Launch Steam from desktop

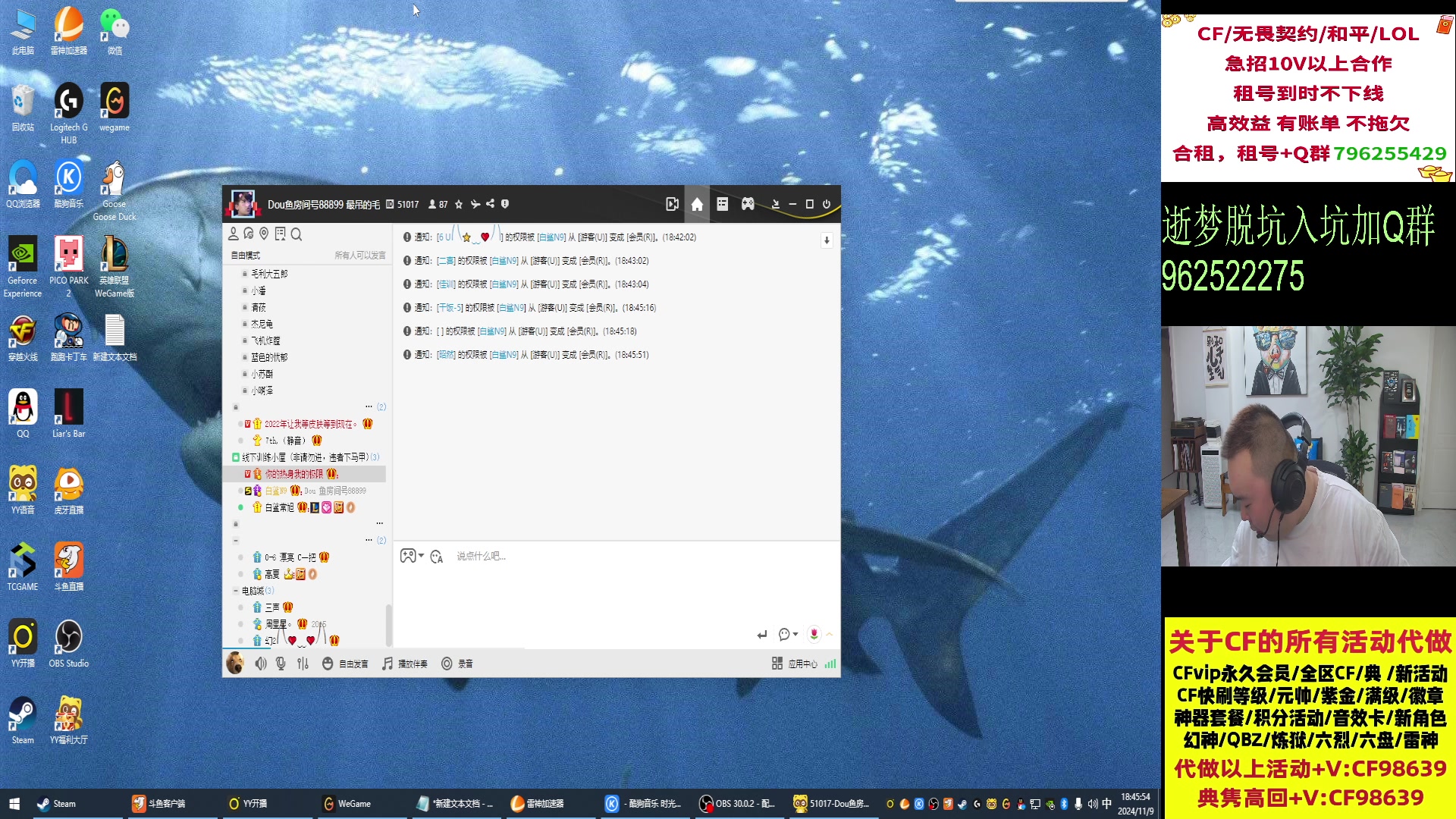(x=23, y=718)
